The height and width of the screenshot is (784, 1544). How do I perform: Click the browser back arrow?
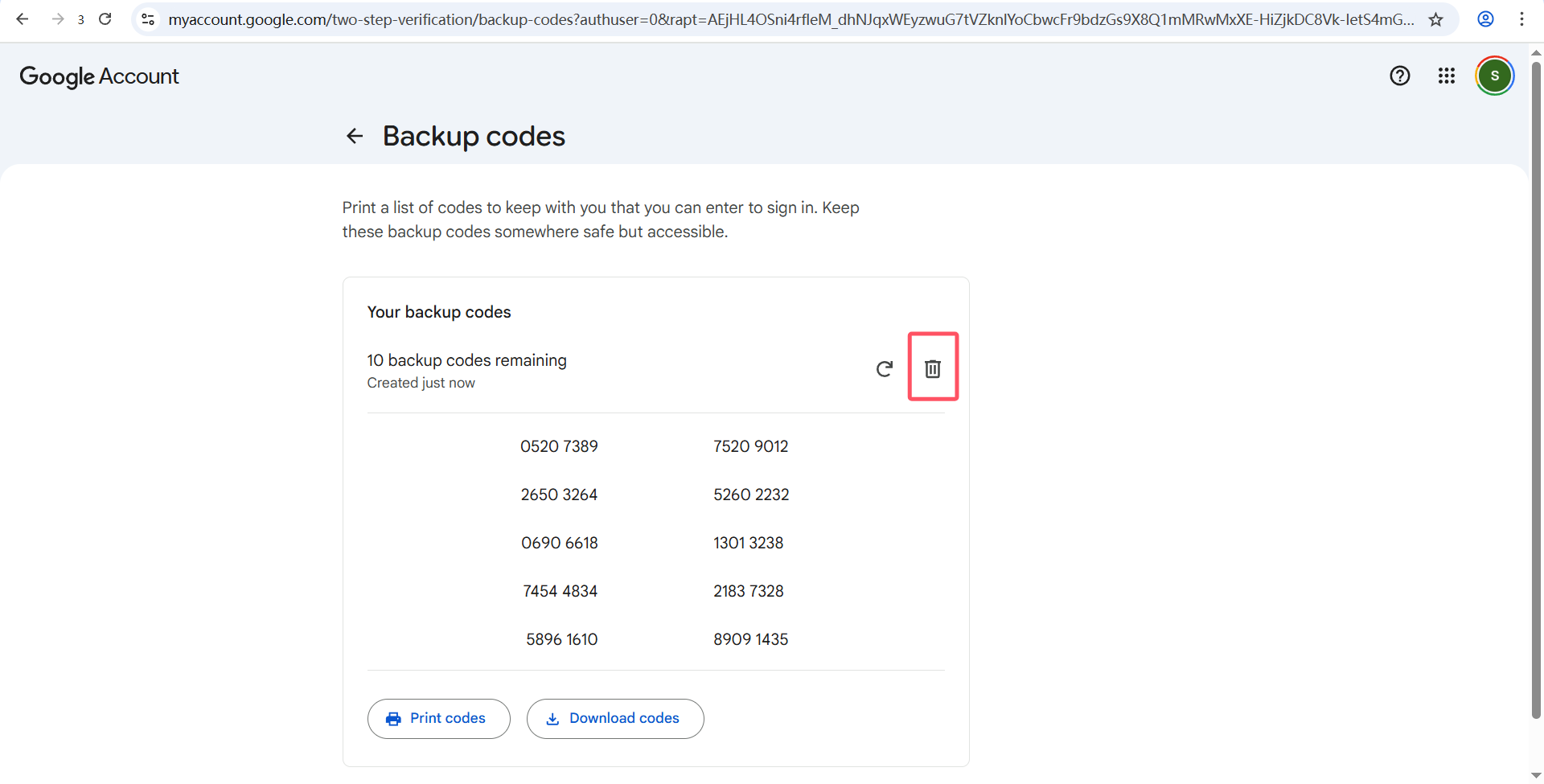(x=23, y=19)
